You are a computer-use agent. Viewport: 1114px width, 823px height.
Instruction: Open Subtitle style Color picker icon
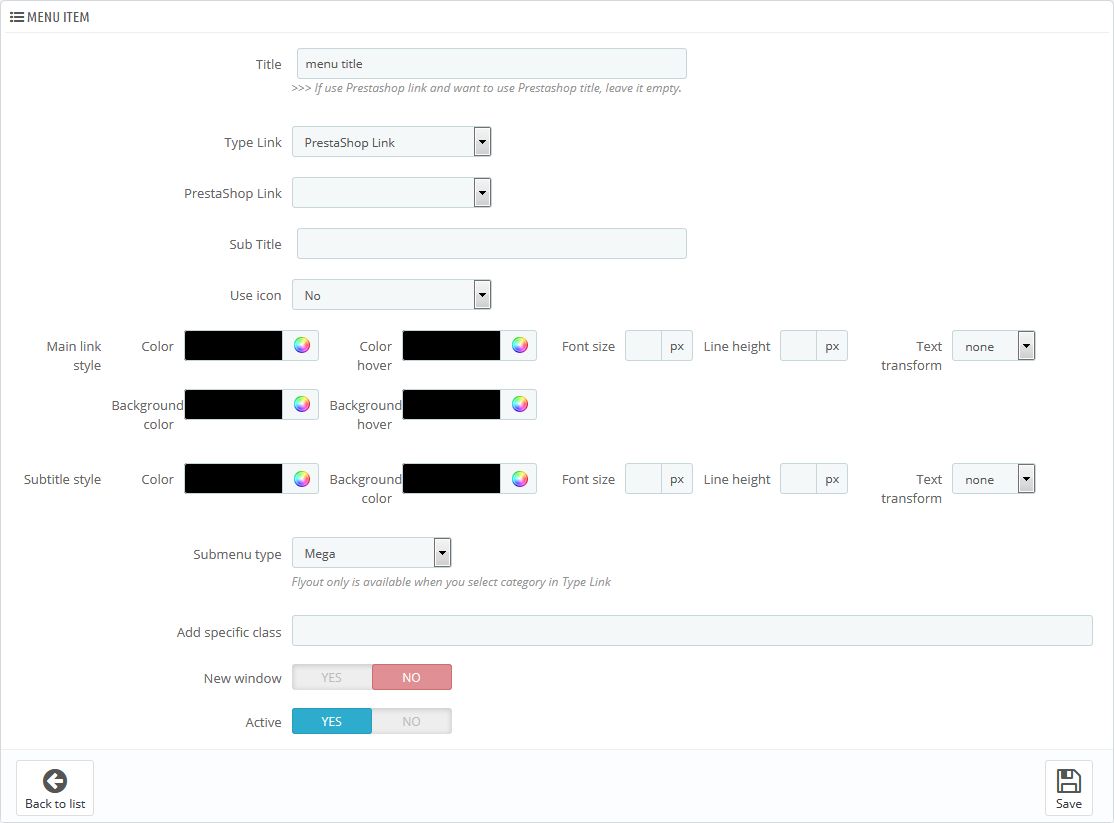click(301, 479)
